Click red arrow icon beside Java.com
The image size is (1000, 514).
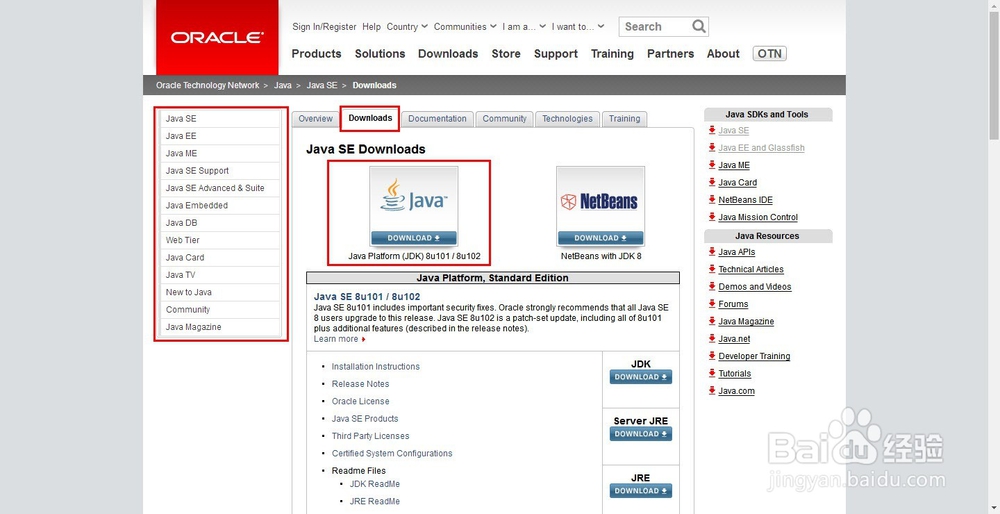click(712, 390)
